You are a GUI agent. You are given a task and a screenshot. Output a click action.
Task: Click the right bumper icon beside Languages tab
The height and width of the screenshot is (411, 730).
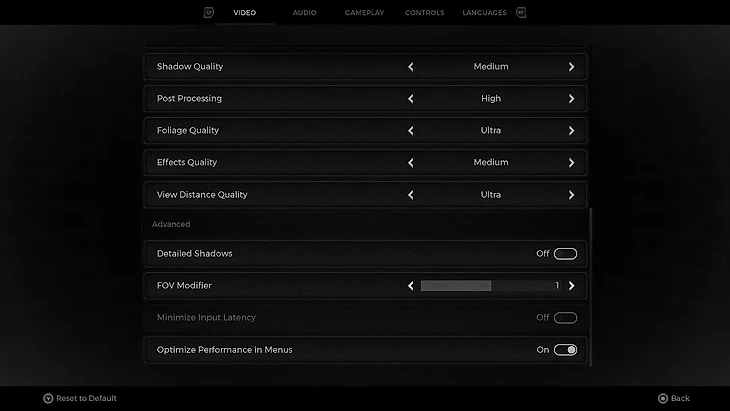pyautogui.click(x=521, y=12)
